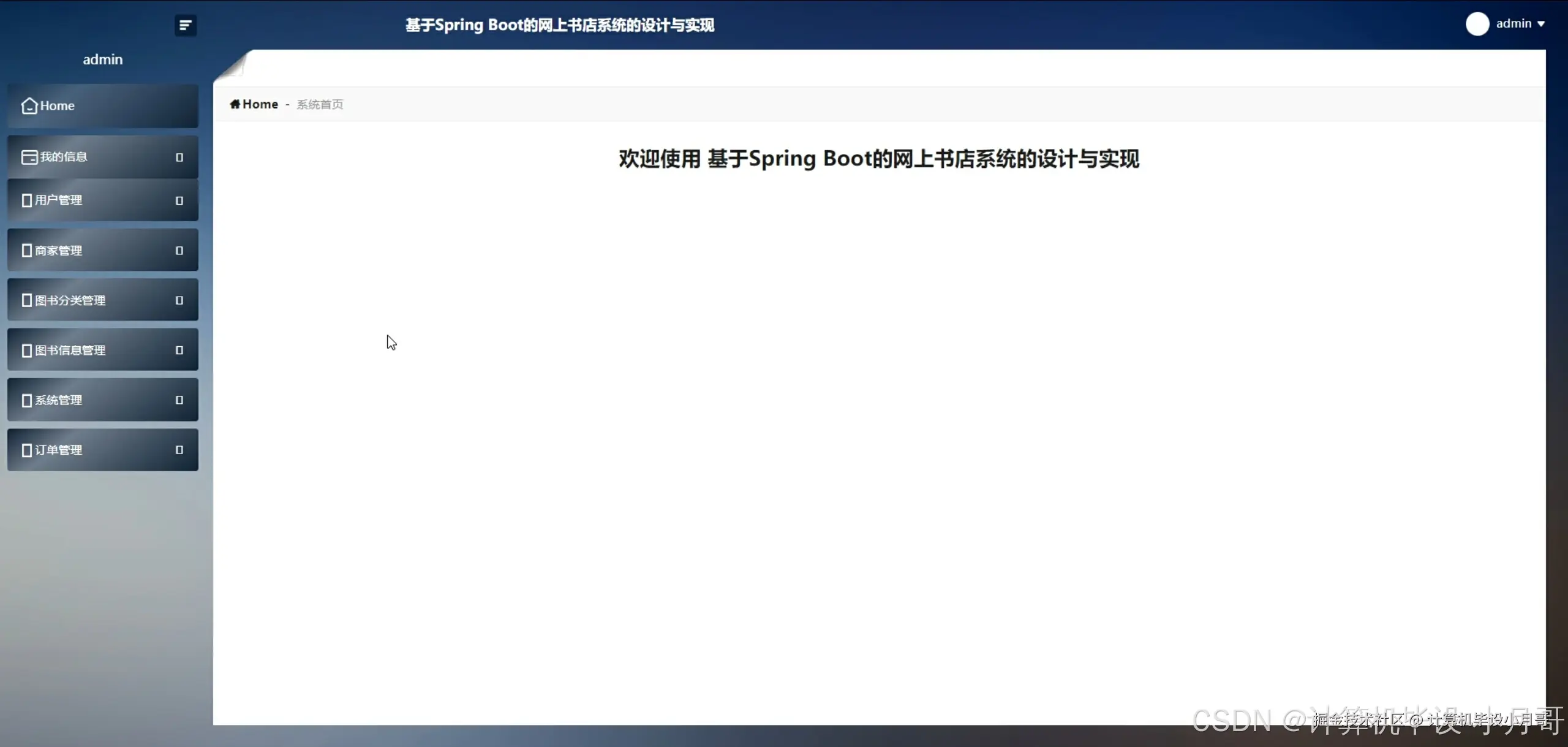
Task: Click the Home breadcrumb link
Action: pos(260,104)
